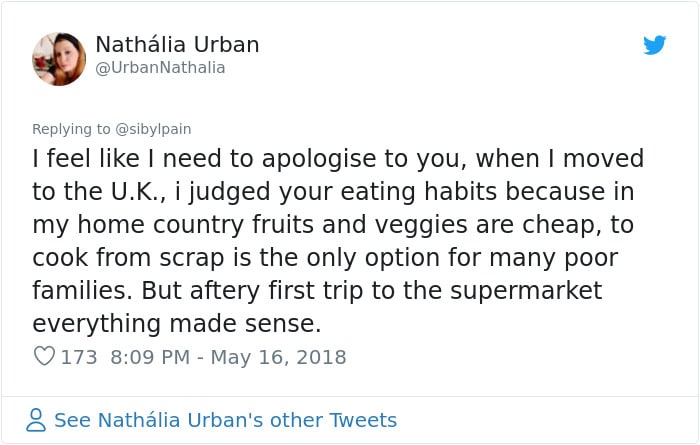The image size is (700, 445).
Task: Click 'fruits and veggies are cheap' text
Action: click(423, 225)
